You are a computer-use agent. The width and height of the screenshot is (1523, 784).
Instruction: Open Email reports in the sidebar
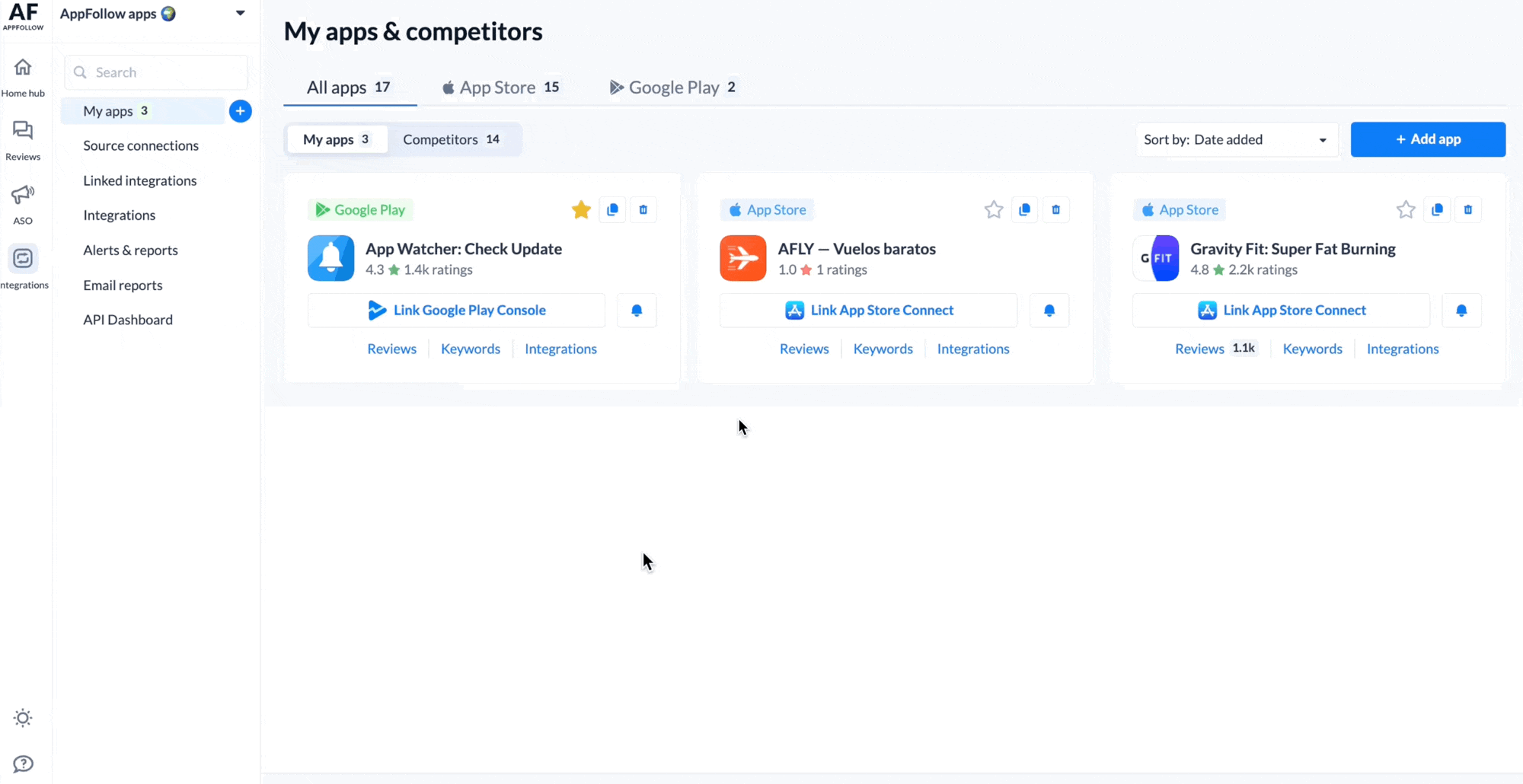123,285
